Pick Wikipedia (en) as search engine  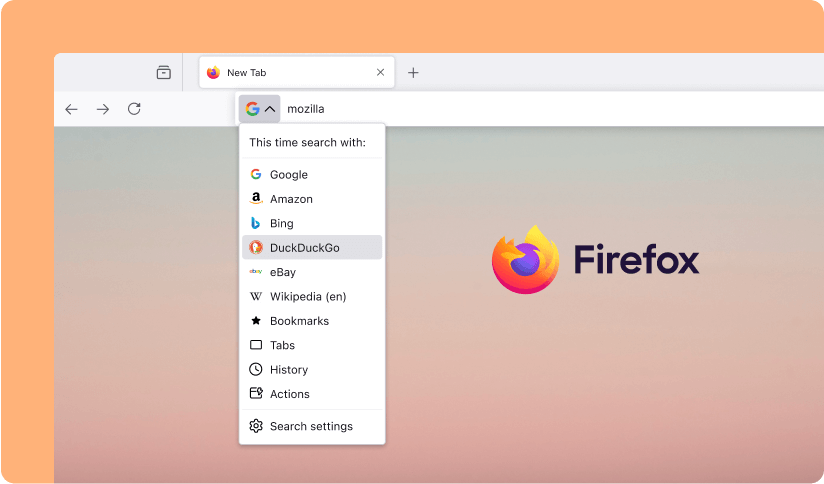click(312, 296)
